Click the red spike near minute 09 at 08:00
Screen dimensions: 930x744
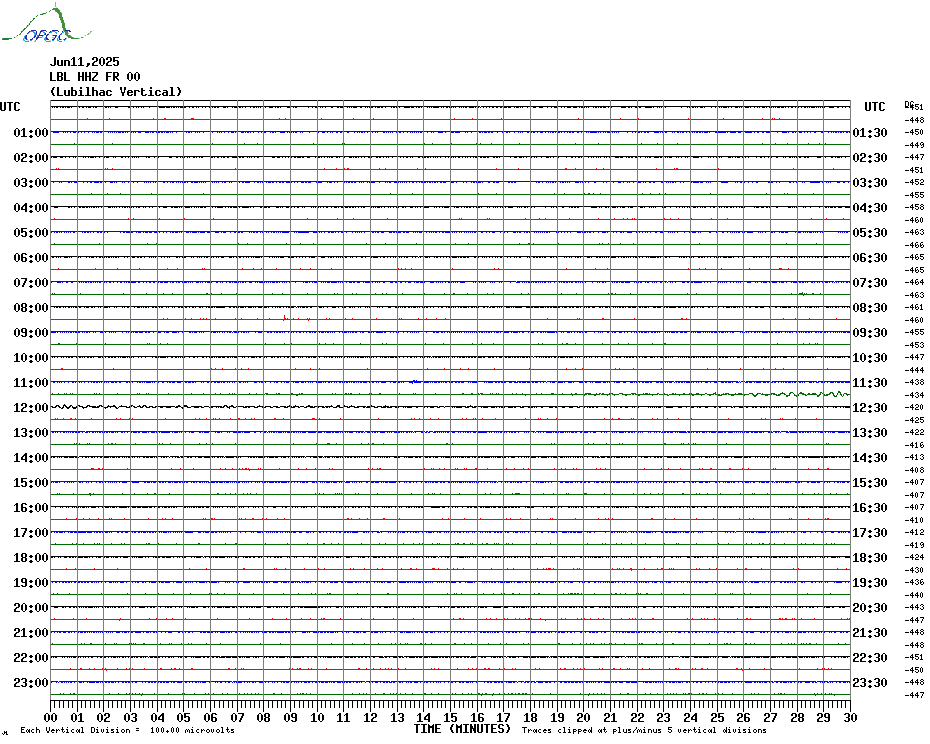285,318
